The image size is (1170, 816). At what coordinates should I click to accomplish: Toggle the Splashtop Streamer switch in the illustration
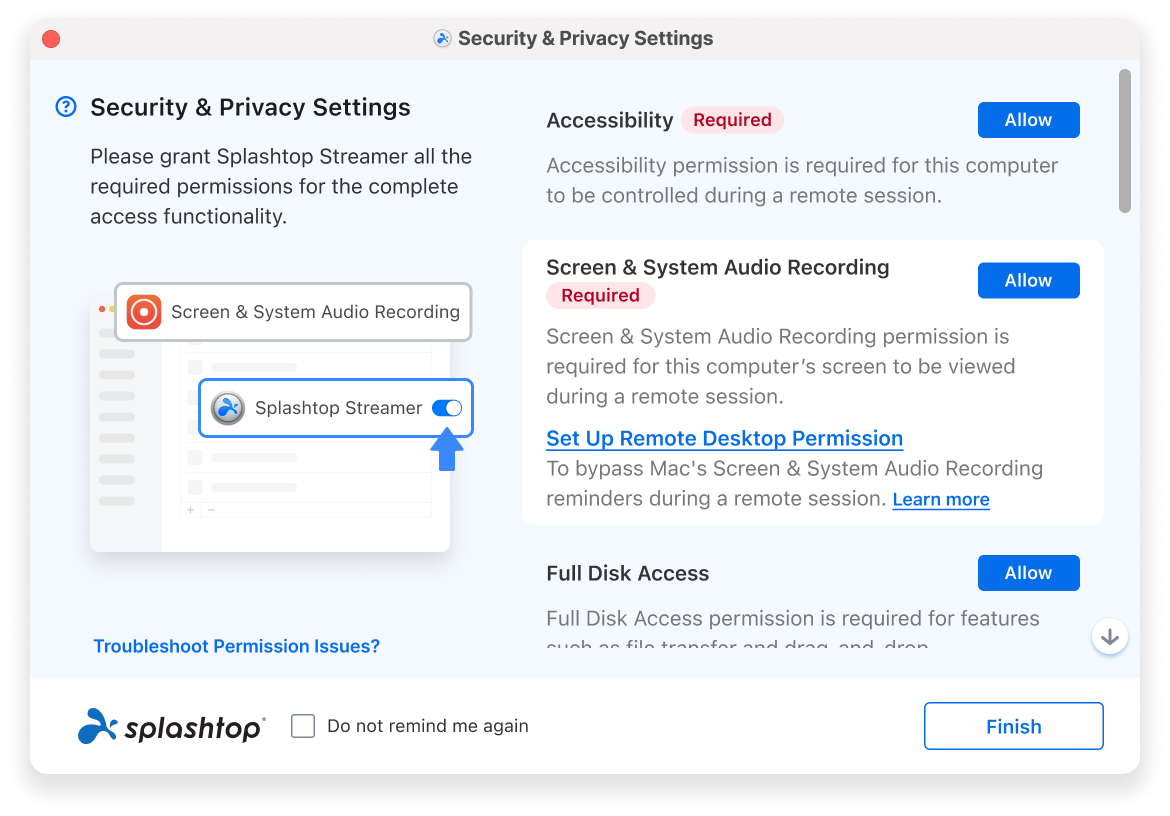447,408
